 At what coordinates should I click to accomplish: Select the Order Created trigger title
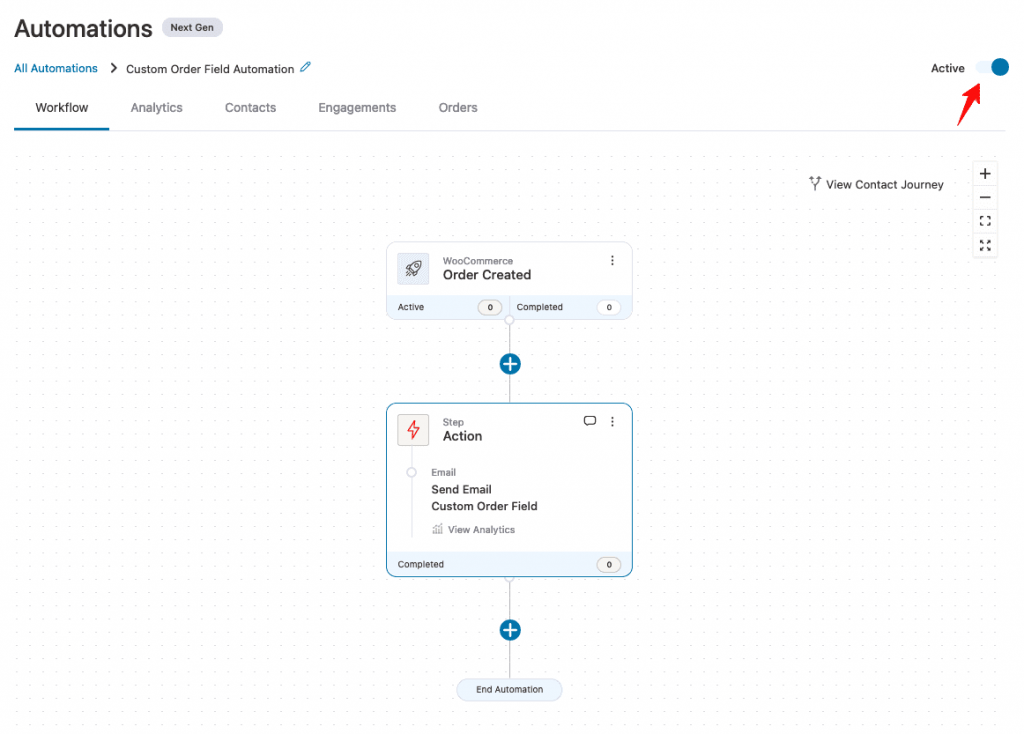click(x=487, y=275)
